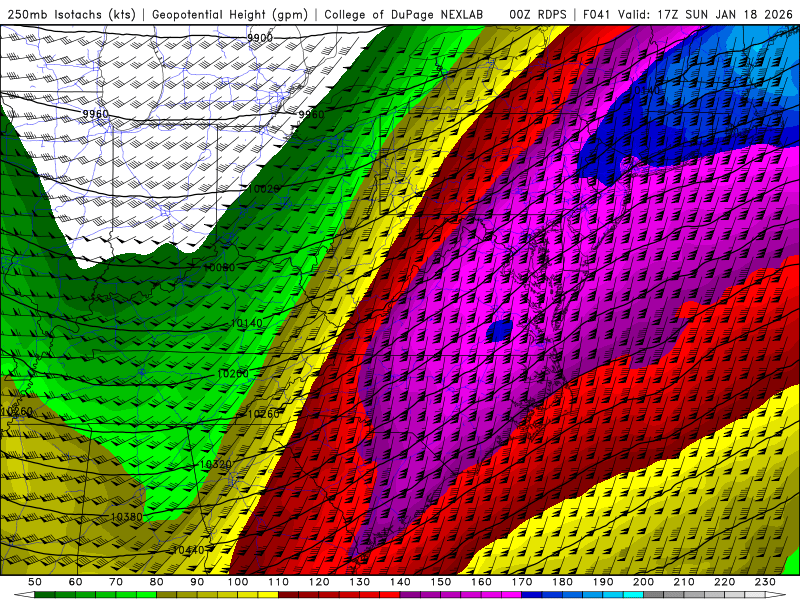Click the 190 knot legend label

tap(603, 582)
